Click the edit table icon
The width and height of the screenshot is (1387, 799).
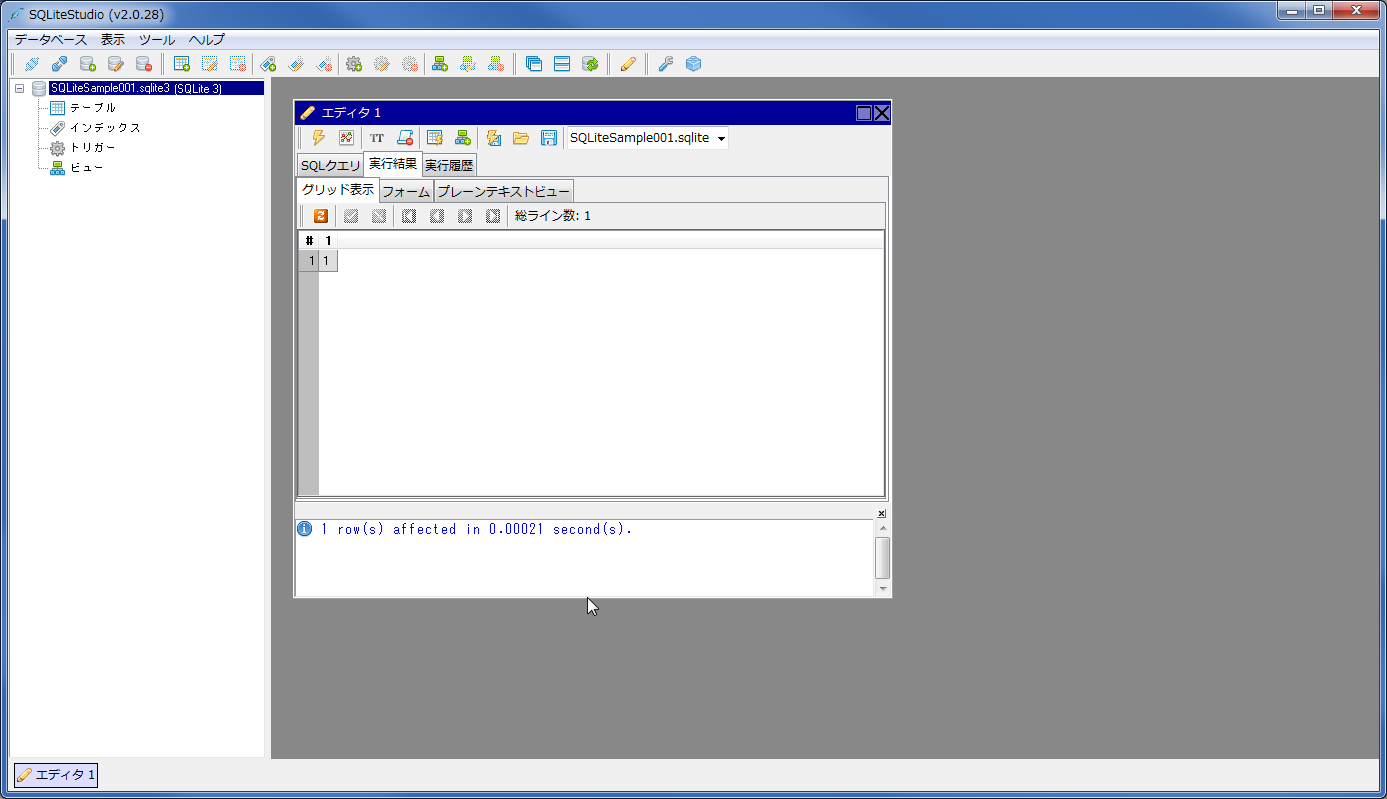click(209, 64)
